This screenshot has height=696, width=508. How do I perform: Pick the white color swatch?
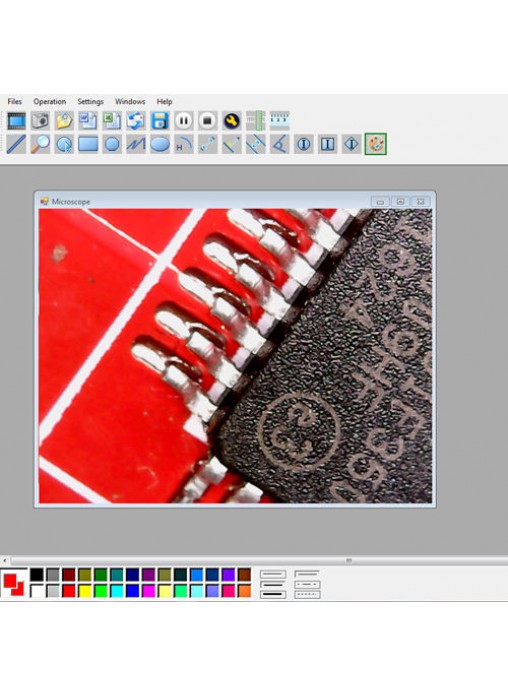(37, 591)
